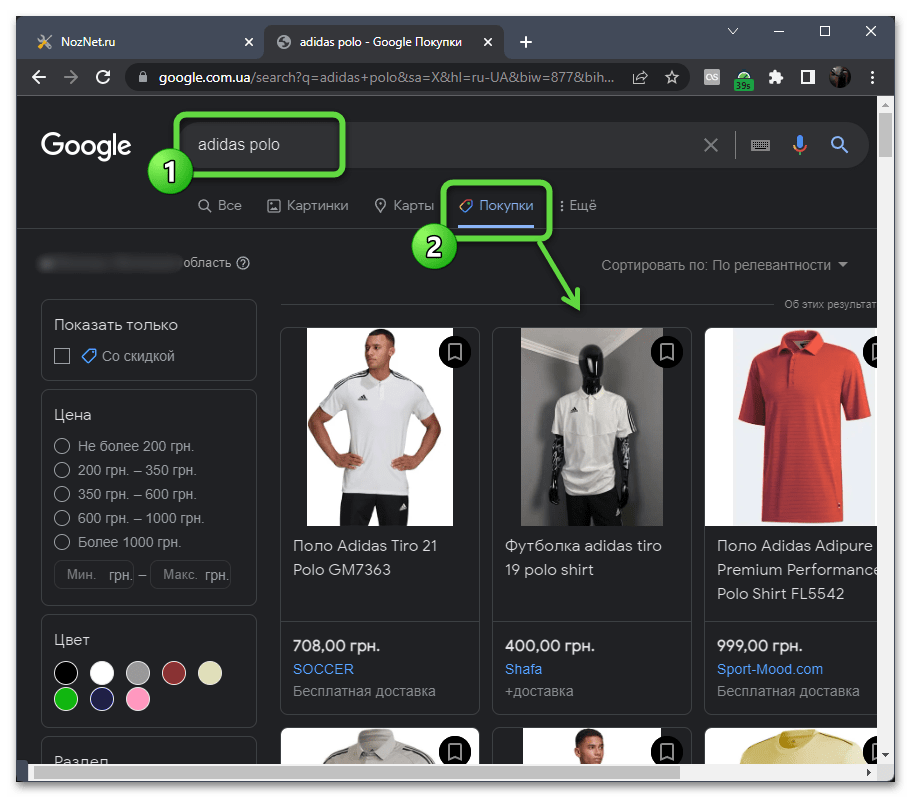Filter by pink color
Viewport: 911px width, 798px height.
tap(138, 699)
